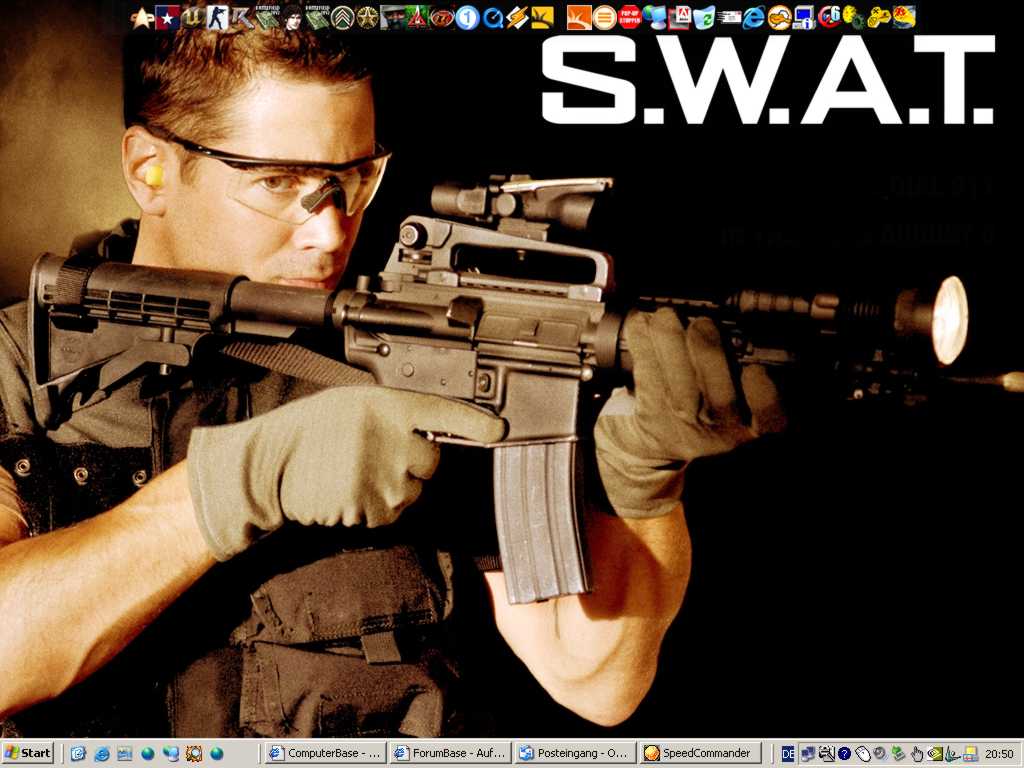The image size is (1024, 768).
Task: Switch to the ForumBase taskbar window
Action: click(x=450, y=753)
